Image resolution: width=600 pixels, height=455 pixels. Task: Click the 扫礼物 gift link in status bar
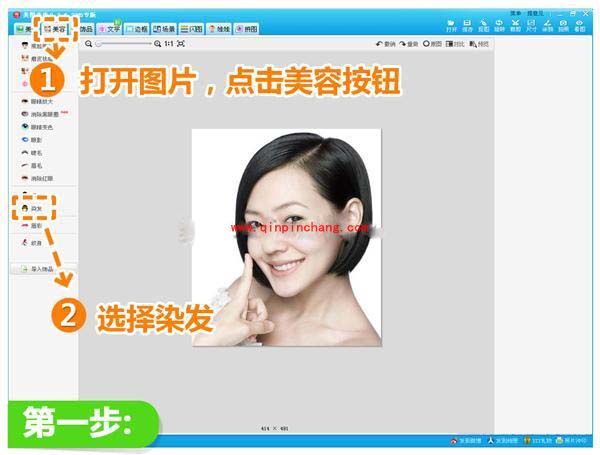coord(538,441)
